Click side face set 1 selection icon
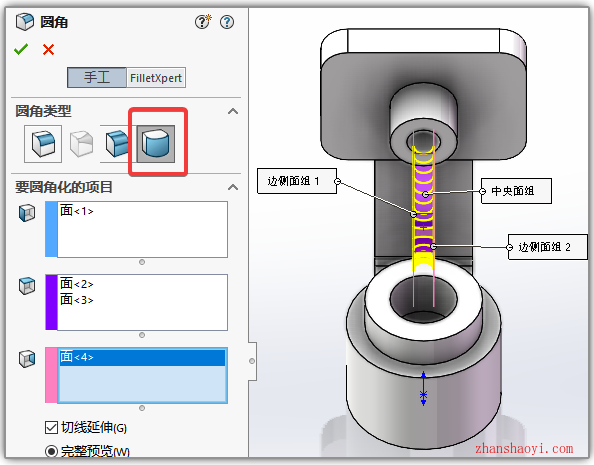The image size is (594, 465). point(27,213)
